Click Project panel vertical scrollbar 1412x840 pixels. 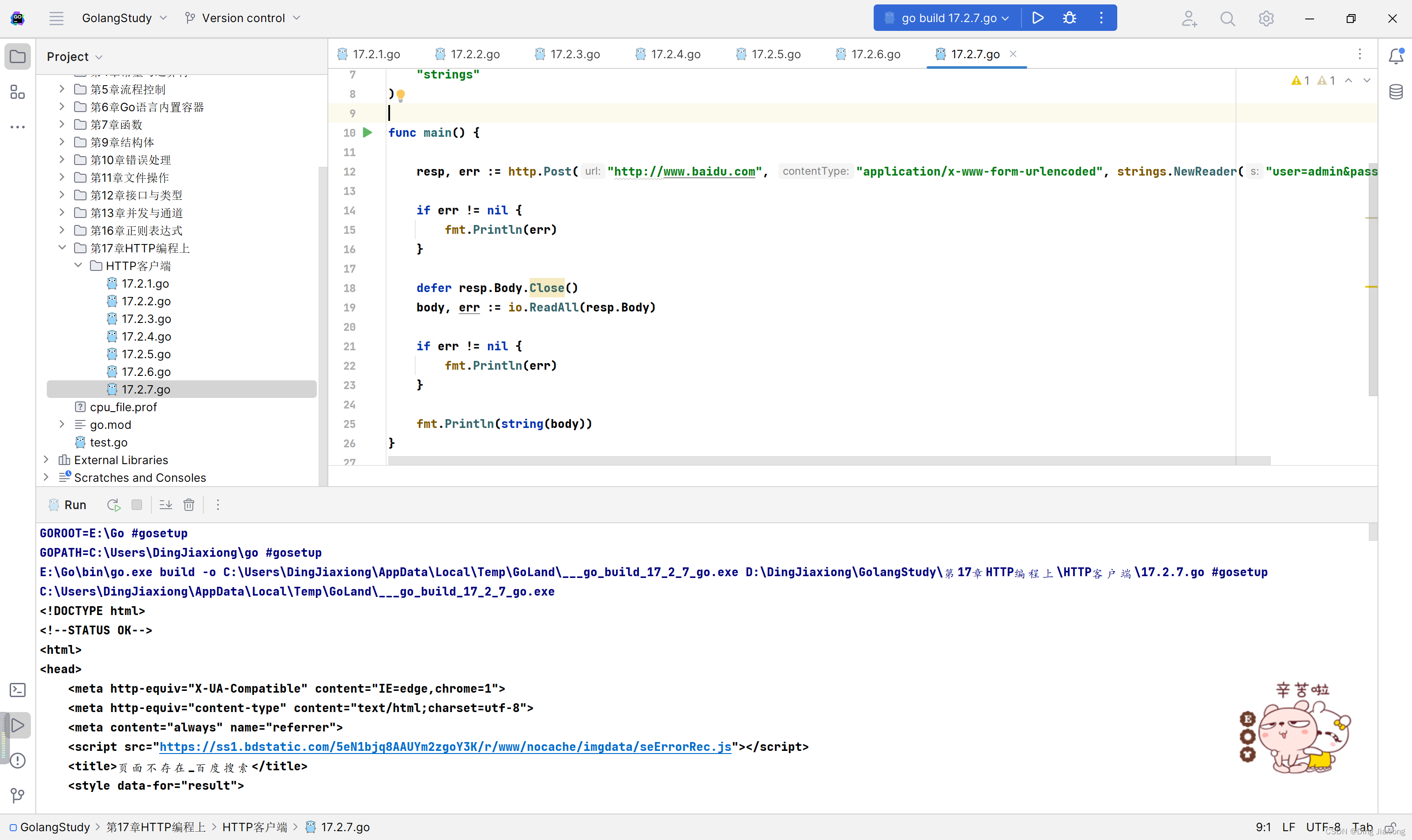323,326
